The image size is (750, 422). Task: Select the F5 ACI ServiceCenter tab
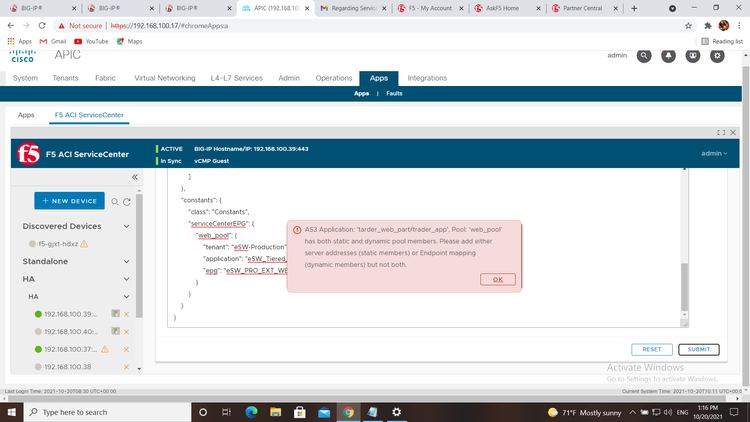(x=89, y=115)
